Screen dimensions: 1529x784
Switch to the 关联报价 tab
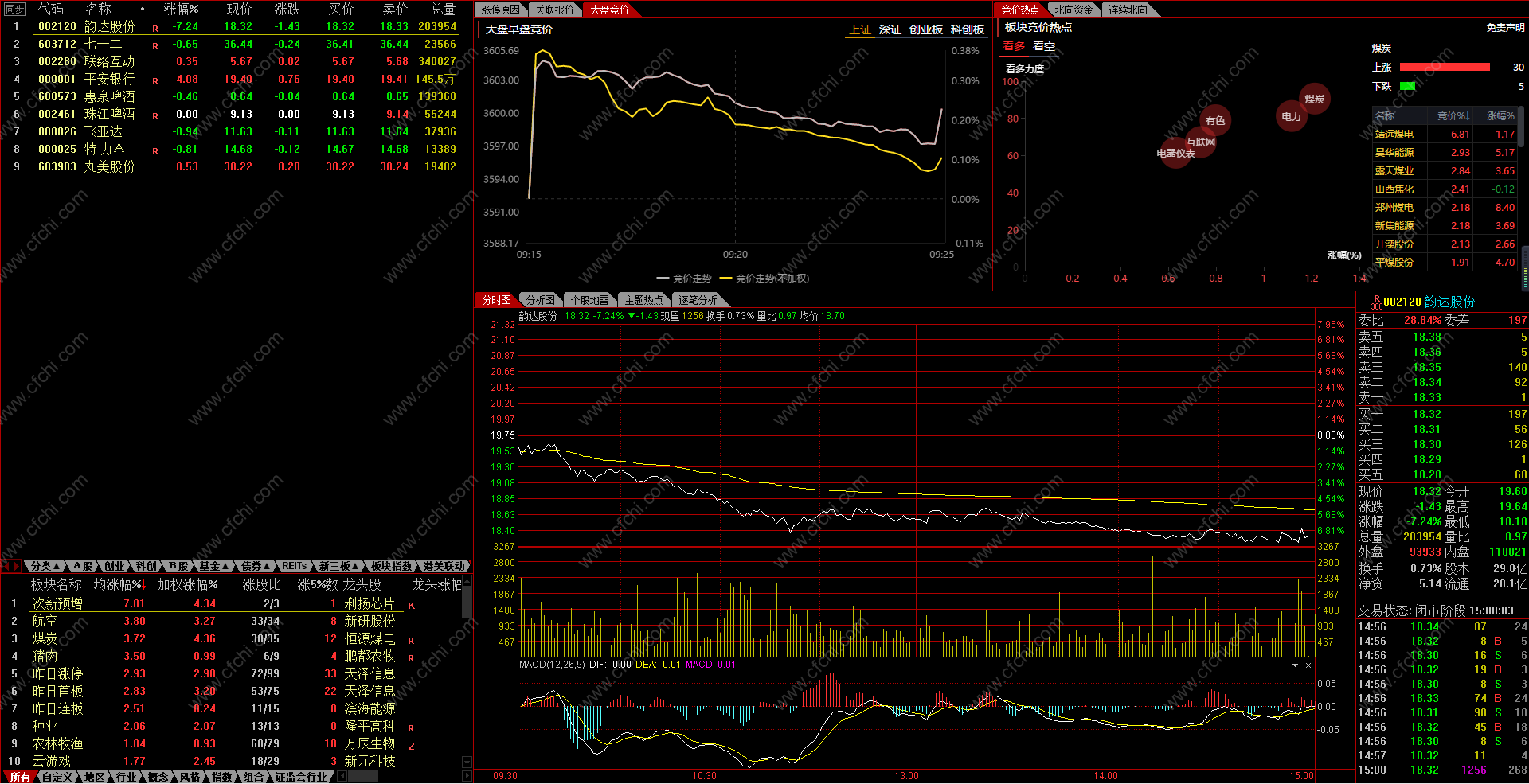click(x=554, y=10)
